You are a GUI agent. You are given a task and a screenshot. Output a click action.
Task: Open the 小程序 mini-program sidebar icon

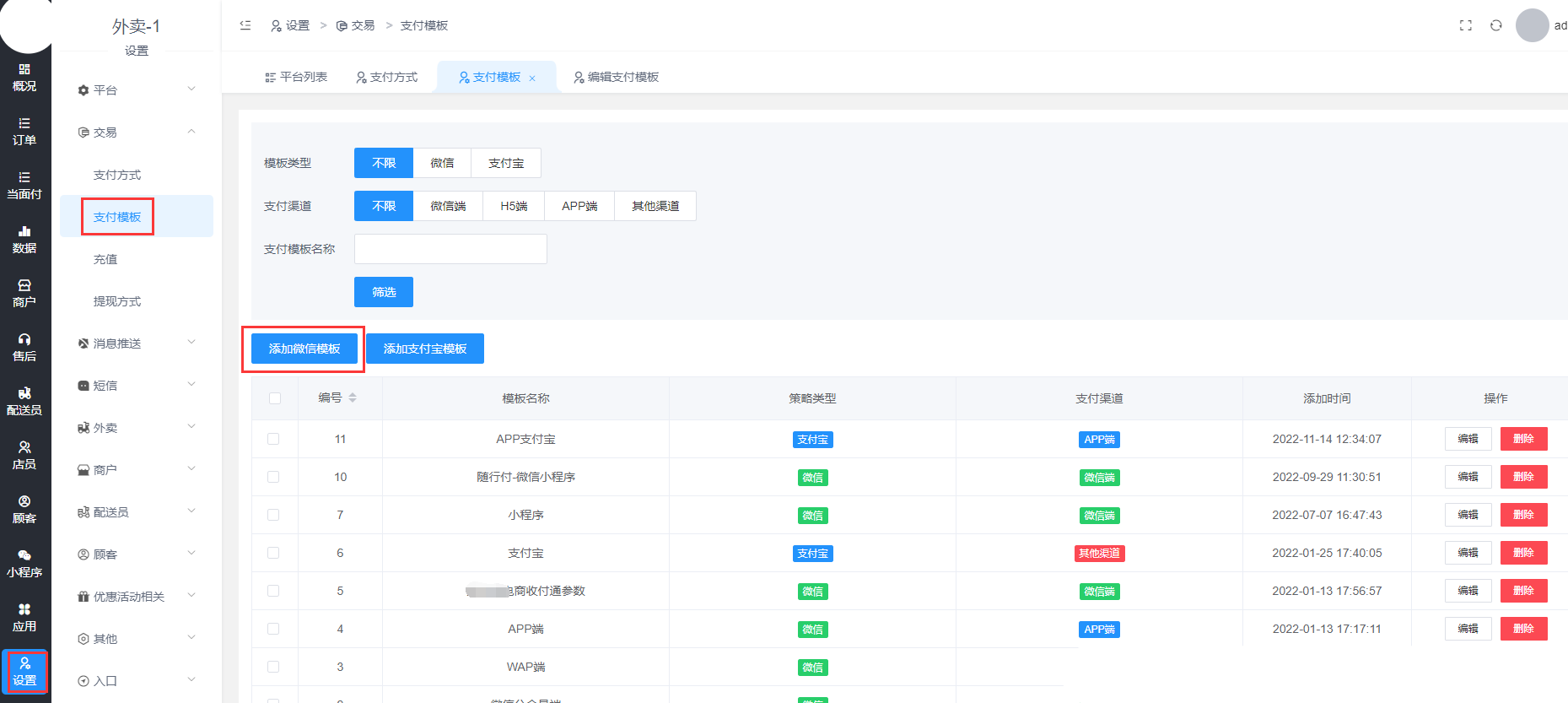24,564
